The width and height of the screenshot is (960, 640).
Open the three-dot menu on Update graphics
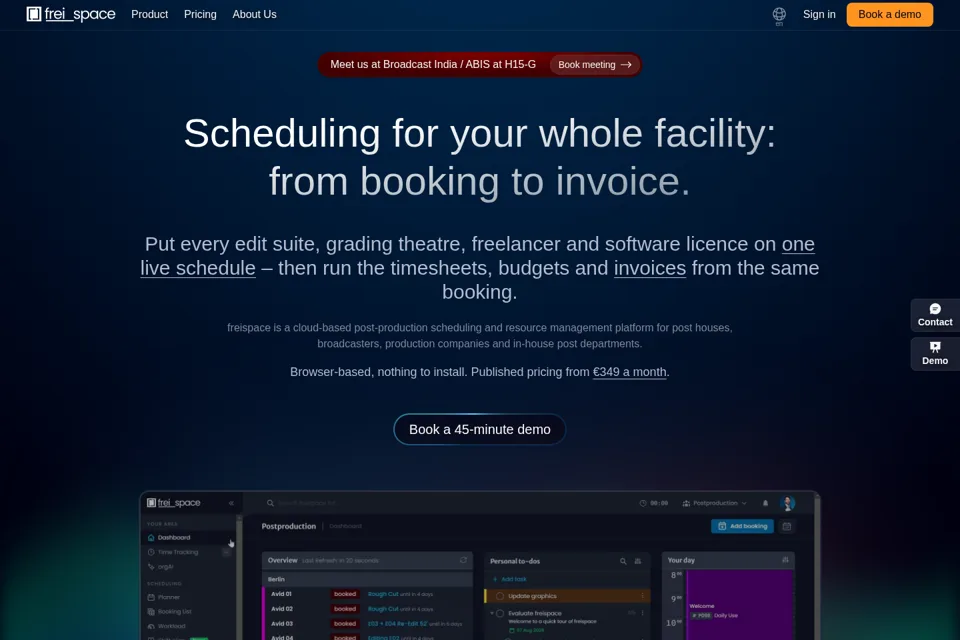click(x=642, y=596)
